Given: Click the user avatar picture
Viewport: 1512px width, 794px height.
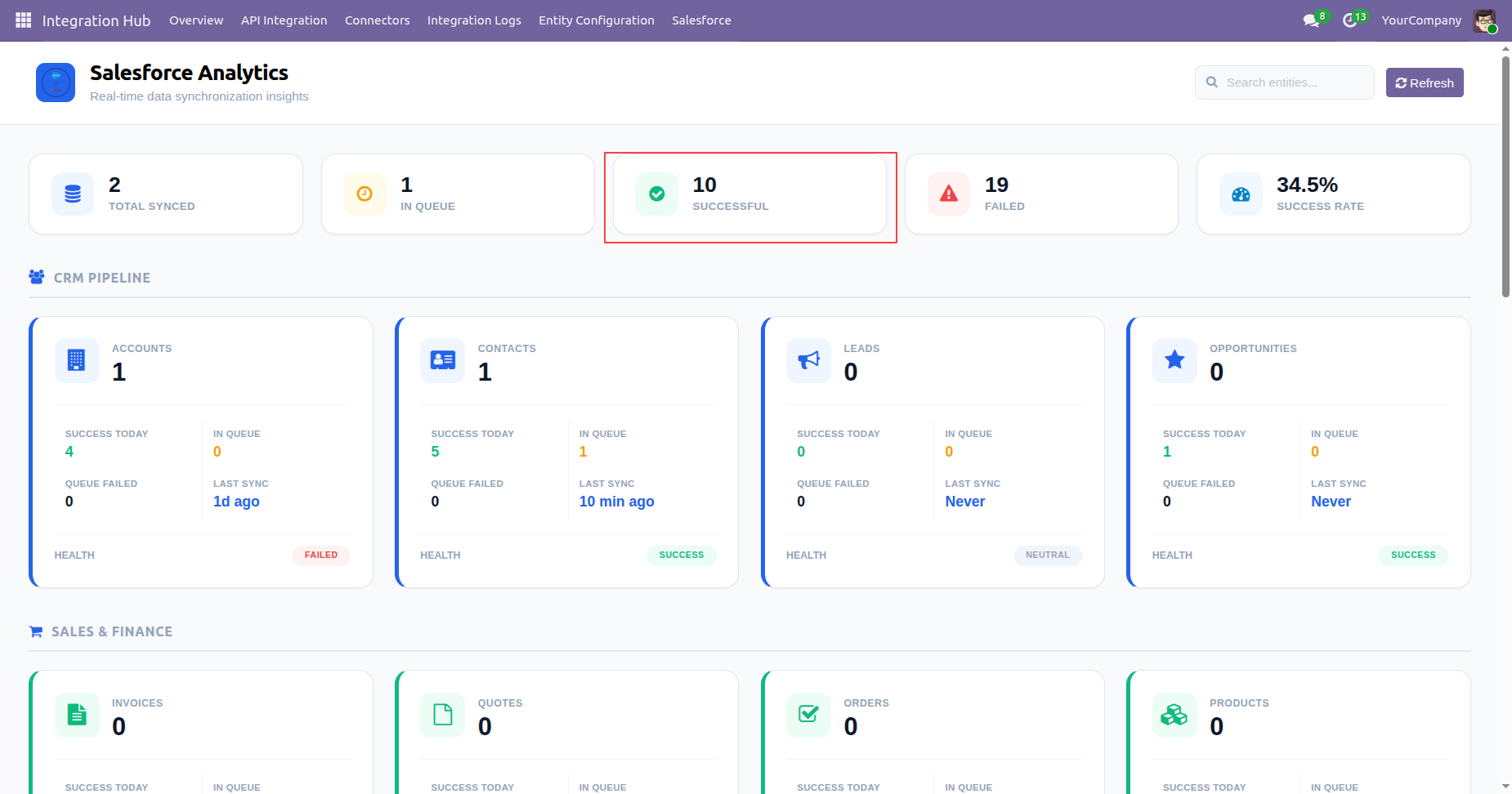Looking at the screenshot, I should tap(1484, 20).
